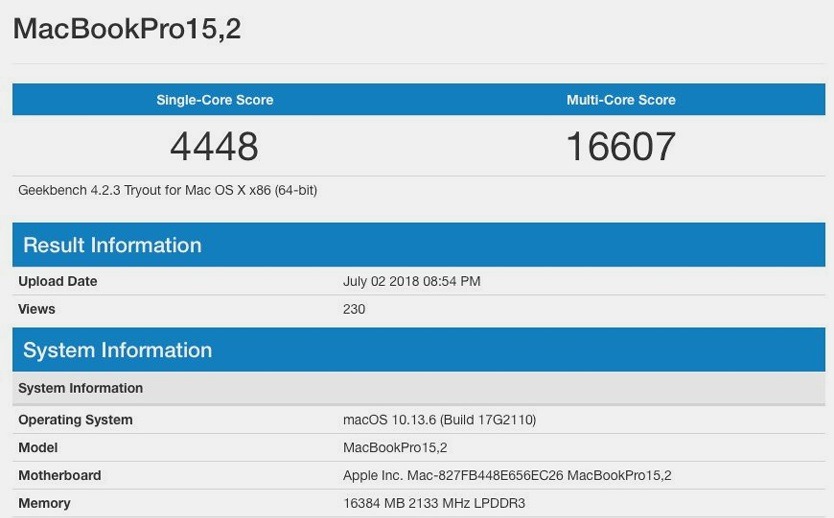
Task: Click the July 02 2018 upload timestamp
Action: [412, 281]
